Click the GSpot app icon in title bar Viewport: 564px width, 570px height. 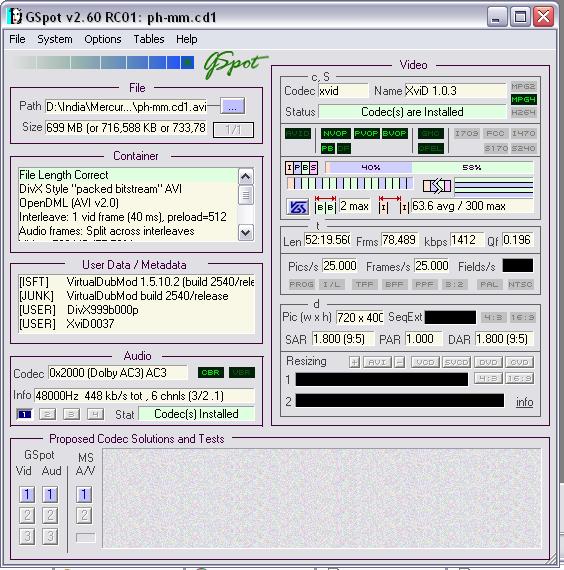15,16
